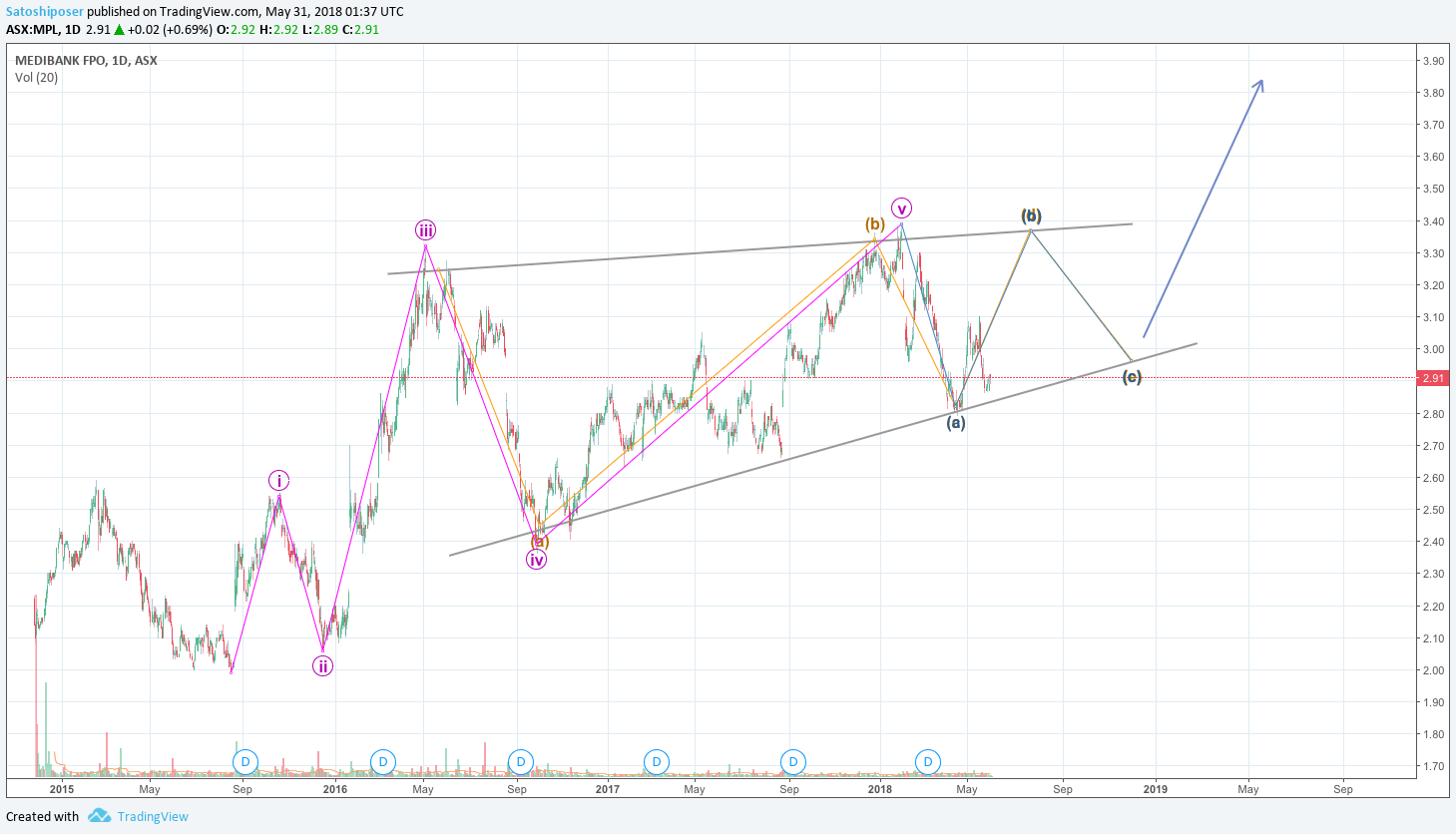
Task: Click the 3.90 price axis label
Action: (1432, 61)
